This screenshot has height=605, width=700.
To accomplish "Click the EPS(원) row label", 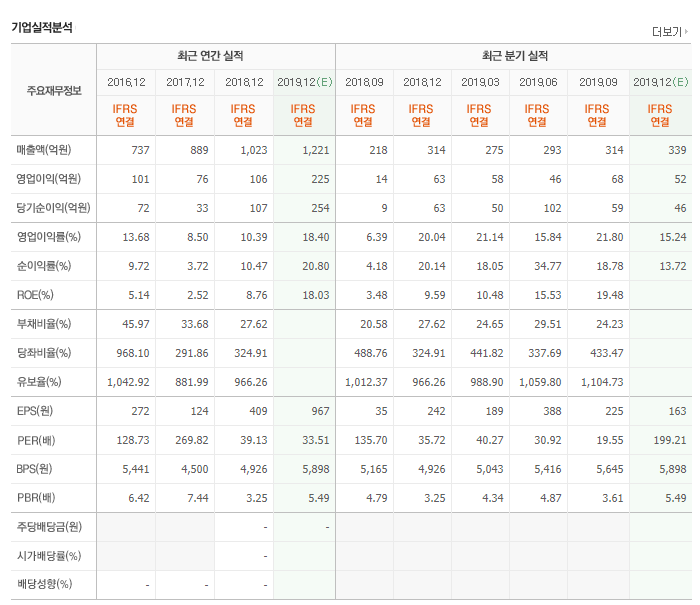I will coord(35,411).
